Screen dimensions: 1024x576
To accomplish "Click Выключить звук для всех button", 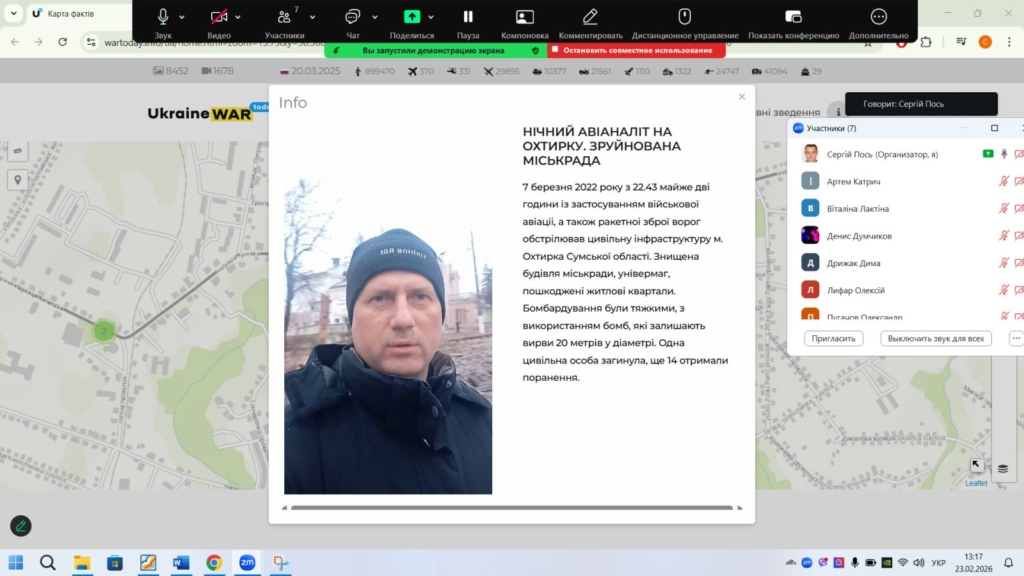I will (936, 339).
